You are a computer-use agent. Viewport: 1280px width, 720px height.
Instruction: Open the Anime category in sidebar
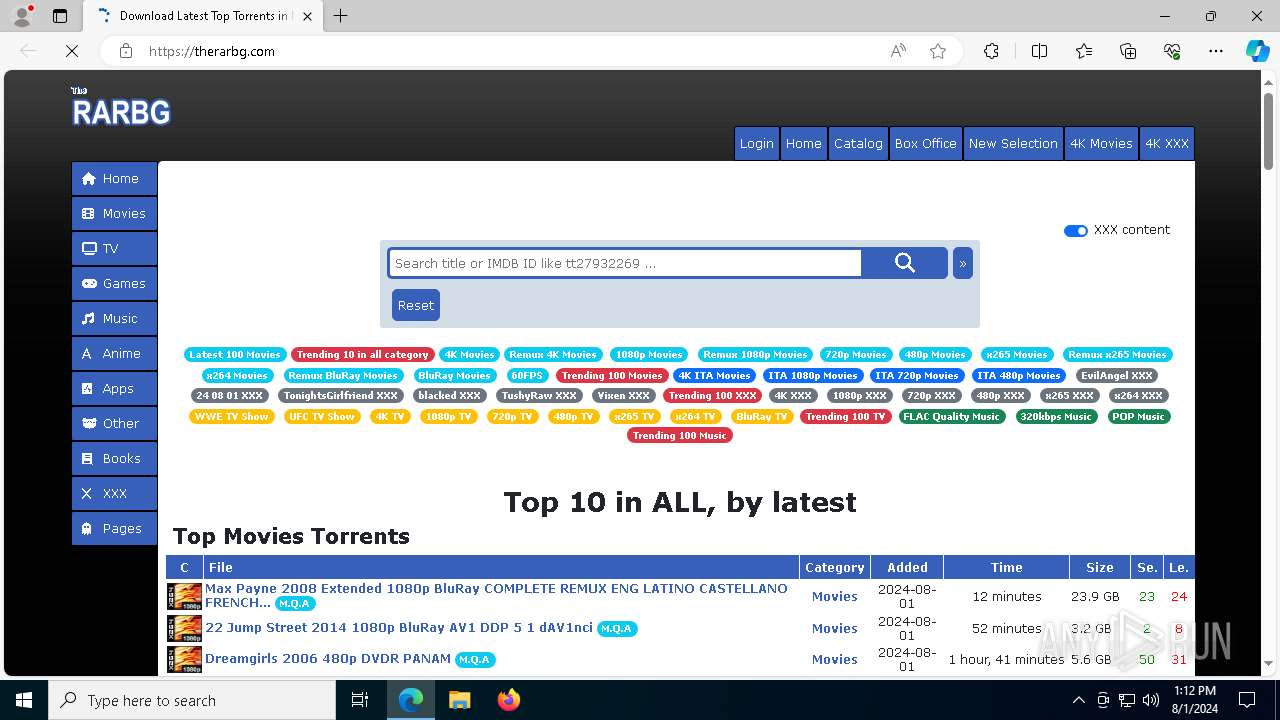114,353
